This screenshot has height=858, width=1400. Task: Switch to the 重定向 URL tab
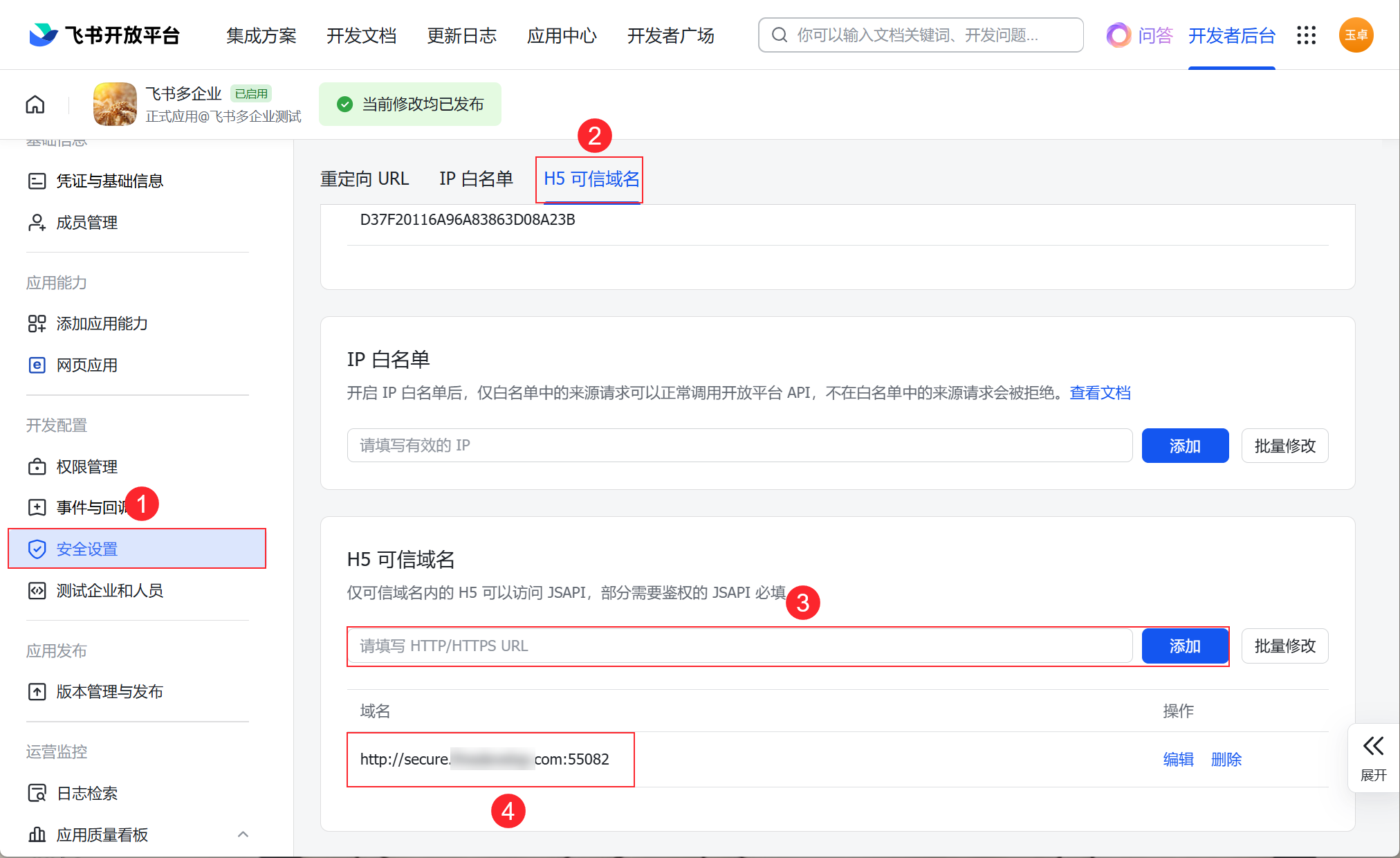[365, 179]
